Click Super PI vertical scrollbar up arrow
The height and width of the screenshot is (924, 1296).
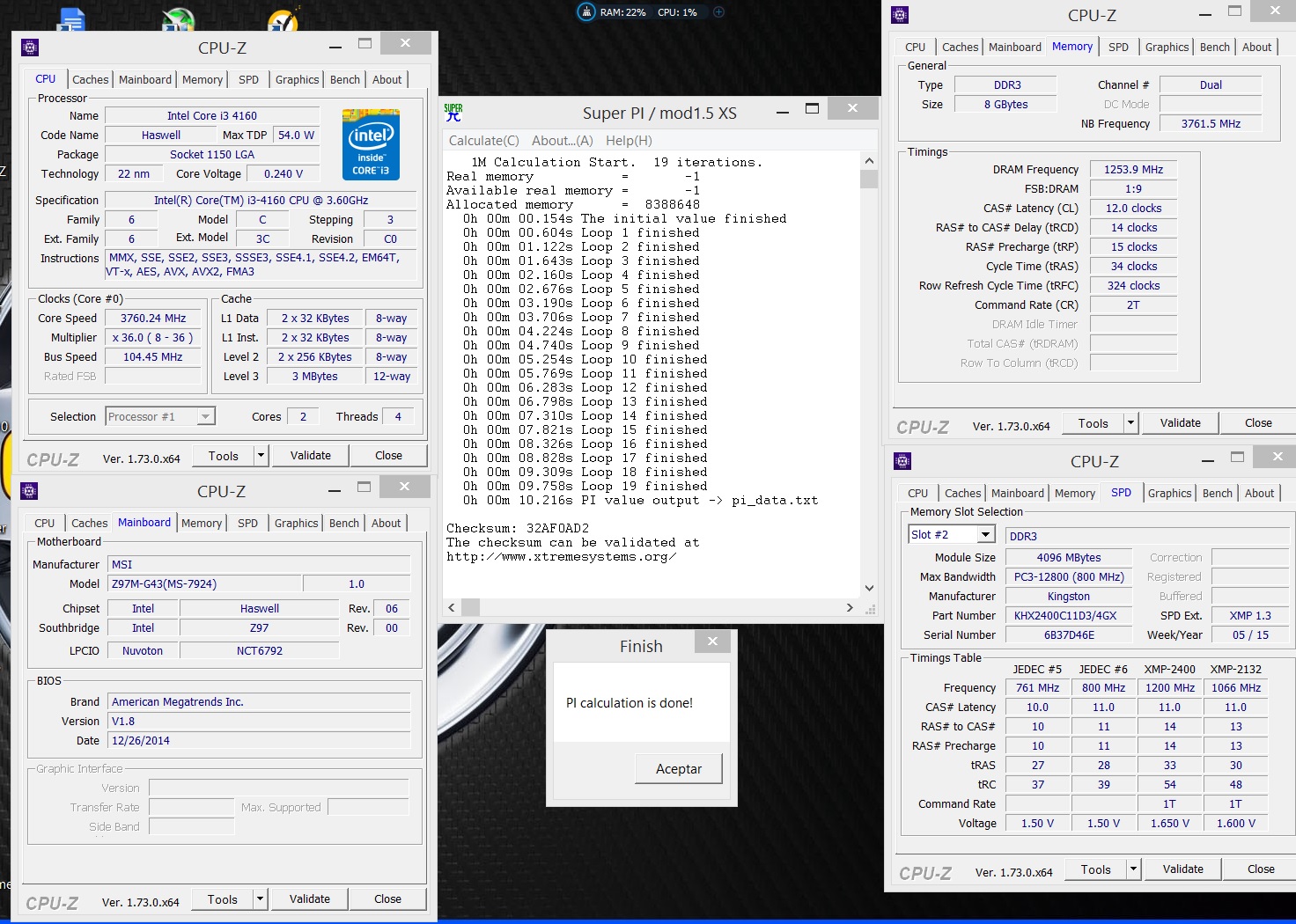pos(869,161)
